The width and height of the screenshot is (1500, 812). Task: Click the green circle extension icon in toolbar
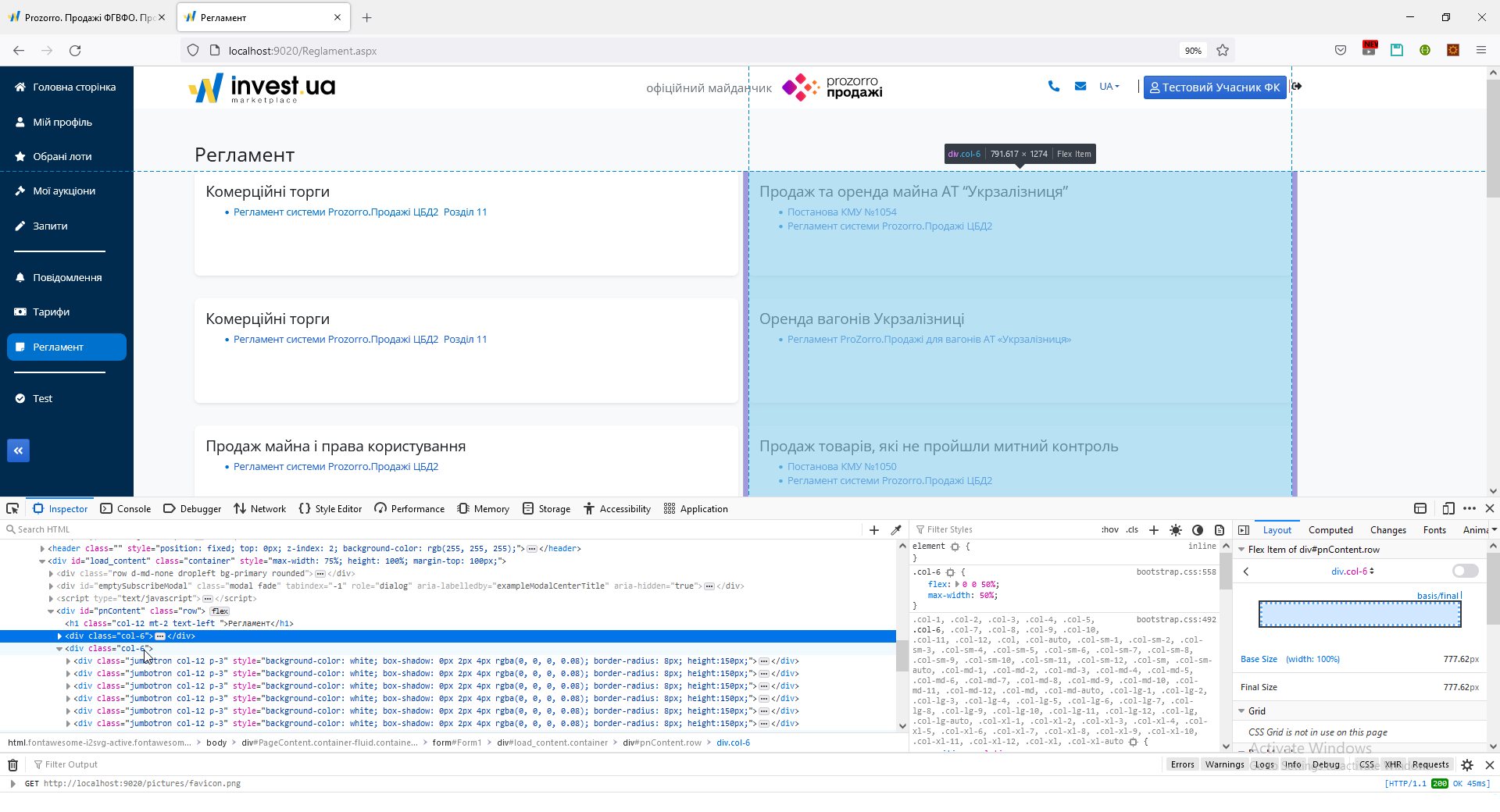click(1425, 51)
